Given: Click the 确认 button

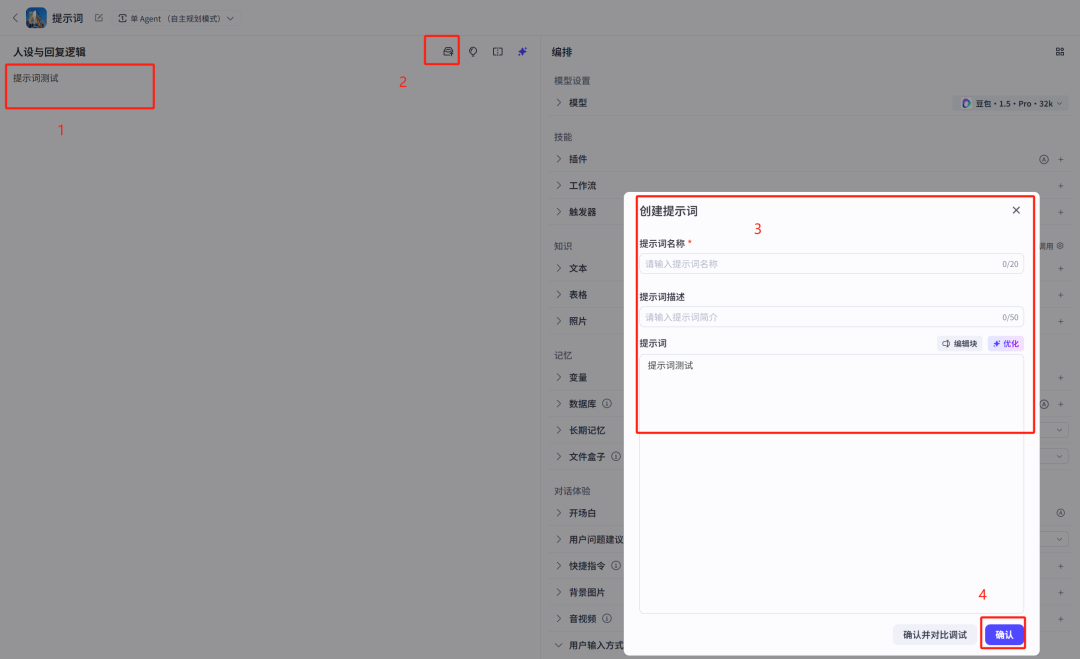Looking at the screenshot, I should [x=1004, y=635].
